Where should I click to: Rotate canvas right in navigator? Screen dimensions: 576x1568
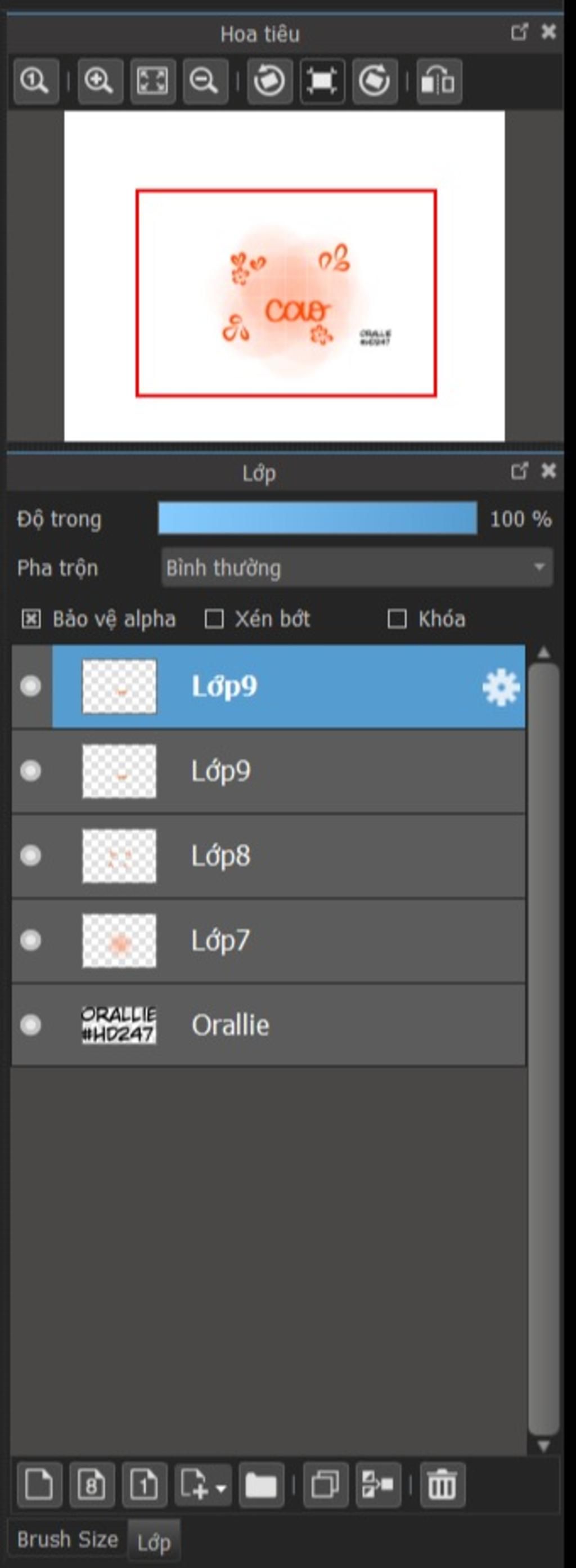click(375, 80)
